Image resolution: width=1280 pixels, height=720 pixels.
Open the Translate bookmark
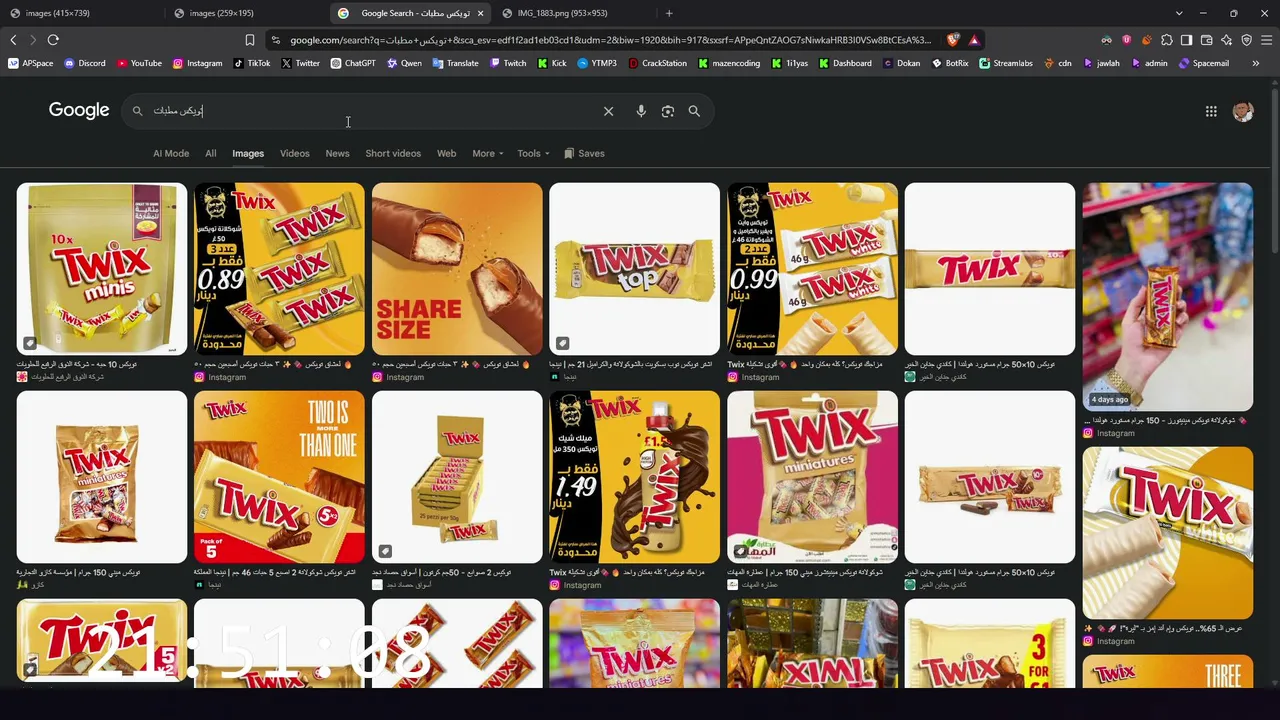pyautogui.click(x=455, y=63)
